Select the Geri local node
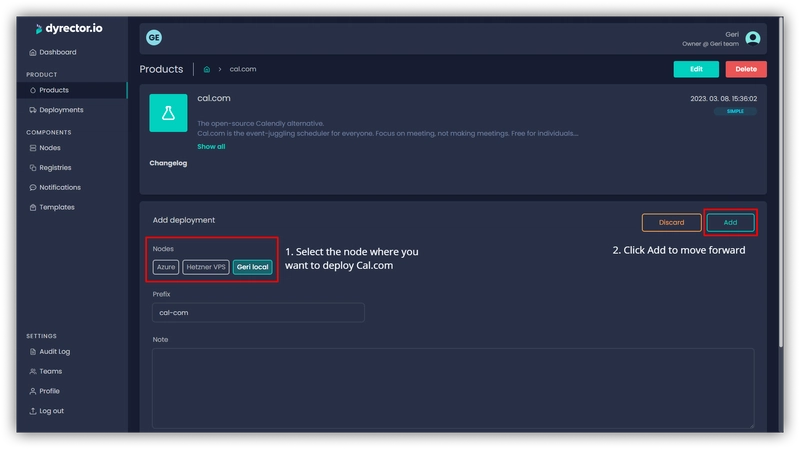The image size is (800, 449). coord(253,267)
